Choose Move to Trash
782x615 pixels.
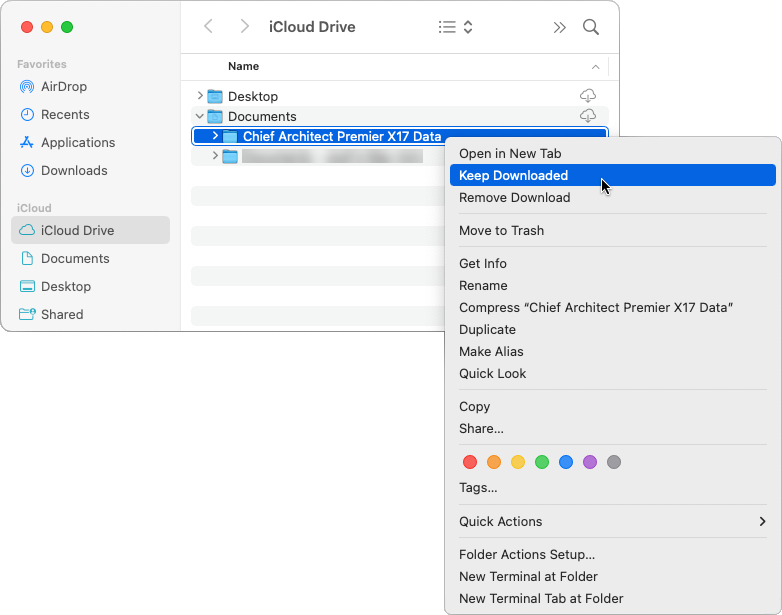(x=612, y=230)
